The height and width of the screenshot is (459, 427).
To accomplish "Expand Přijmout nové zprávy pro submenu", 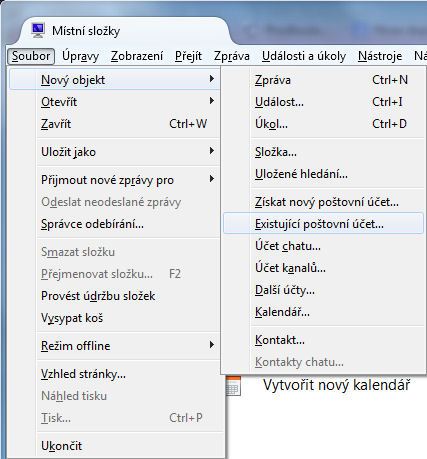I will click(x=212, y=179).
